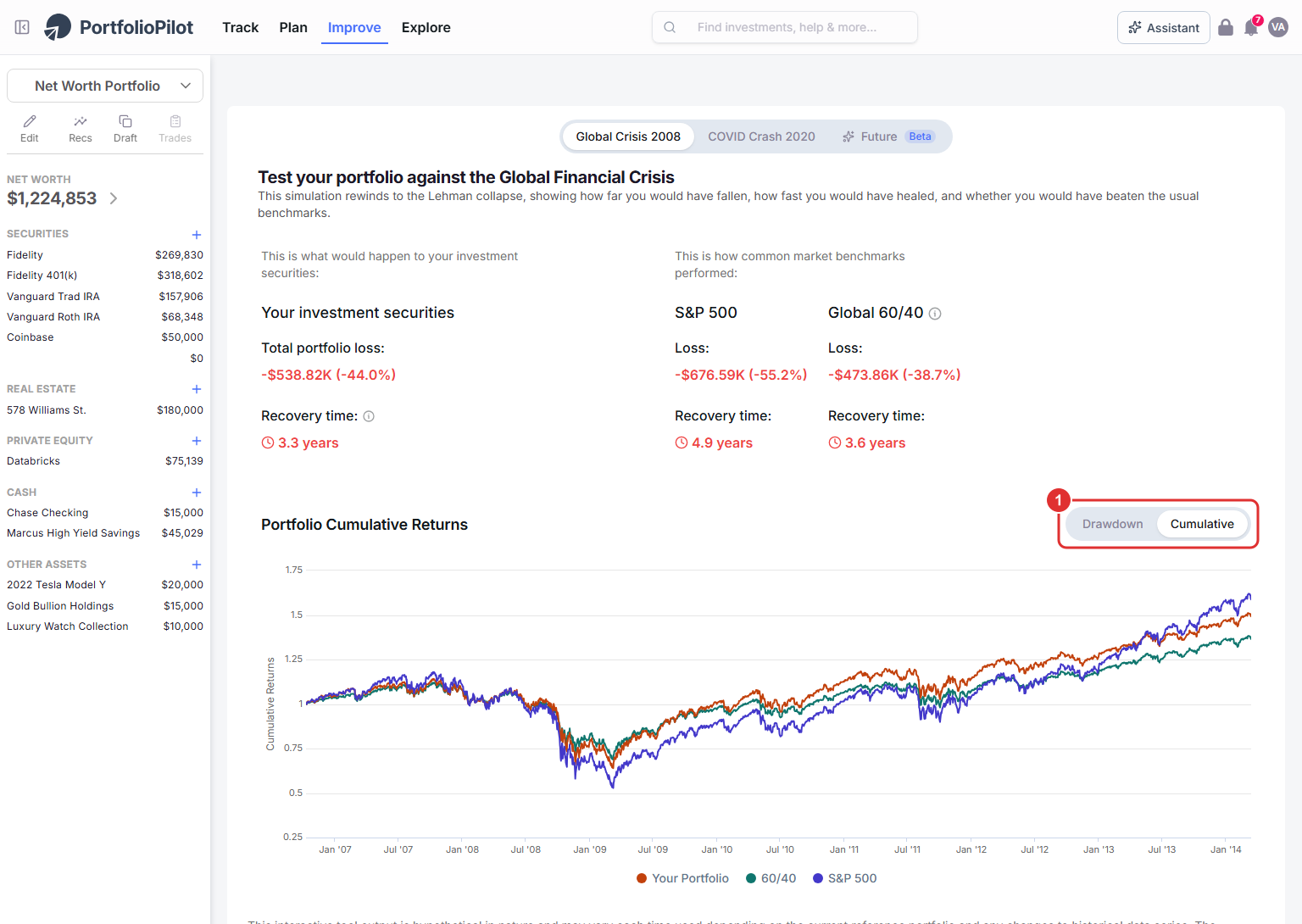Click the -$538.82K (-44.0%) loss value
This screenshot has height=924, width=1302.
tap(328, 375)
